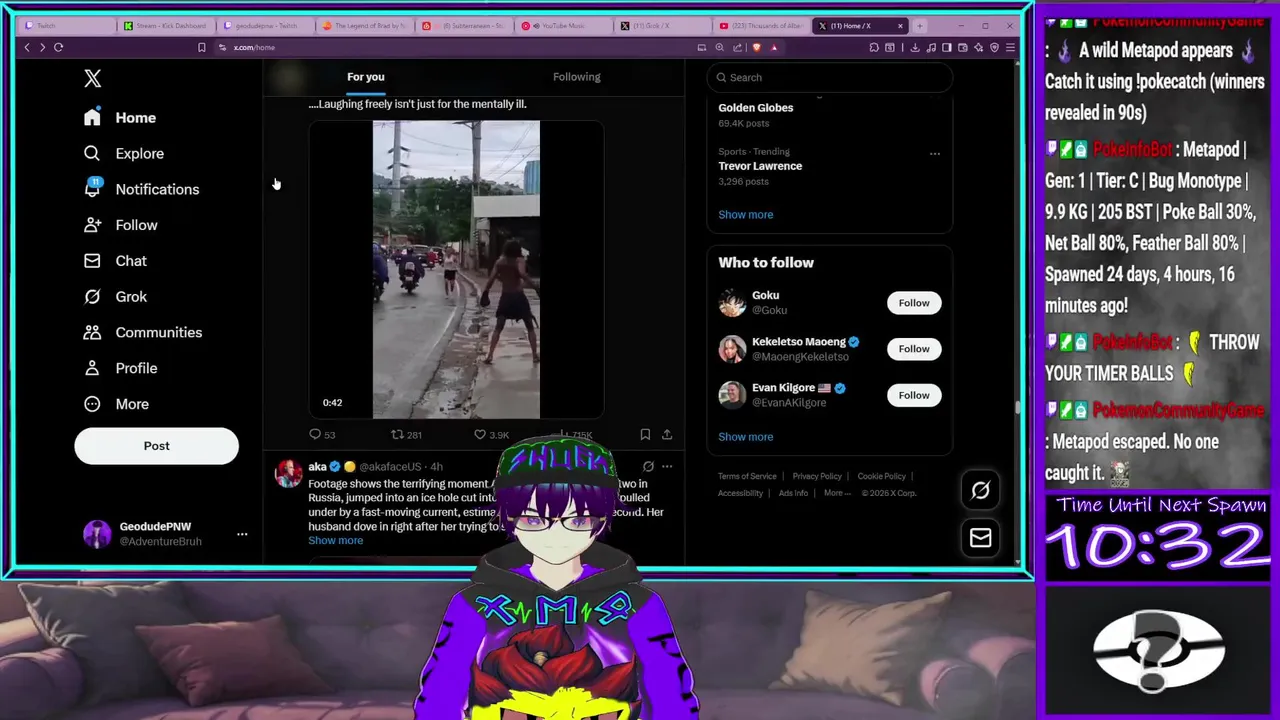Show more Who to follow suggestions
Viewport: 1280px width, 720px height.
click(x=745, y=436)
